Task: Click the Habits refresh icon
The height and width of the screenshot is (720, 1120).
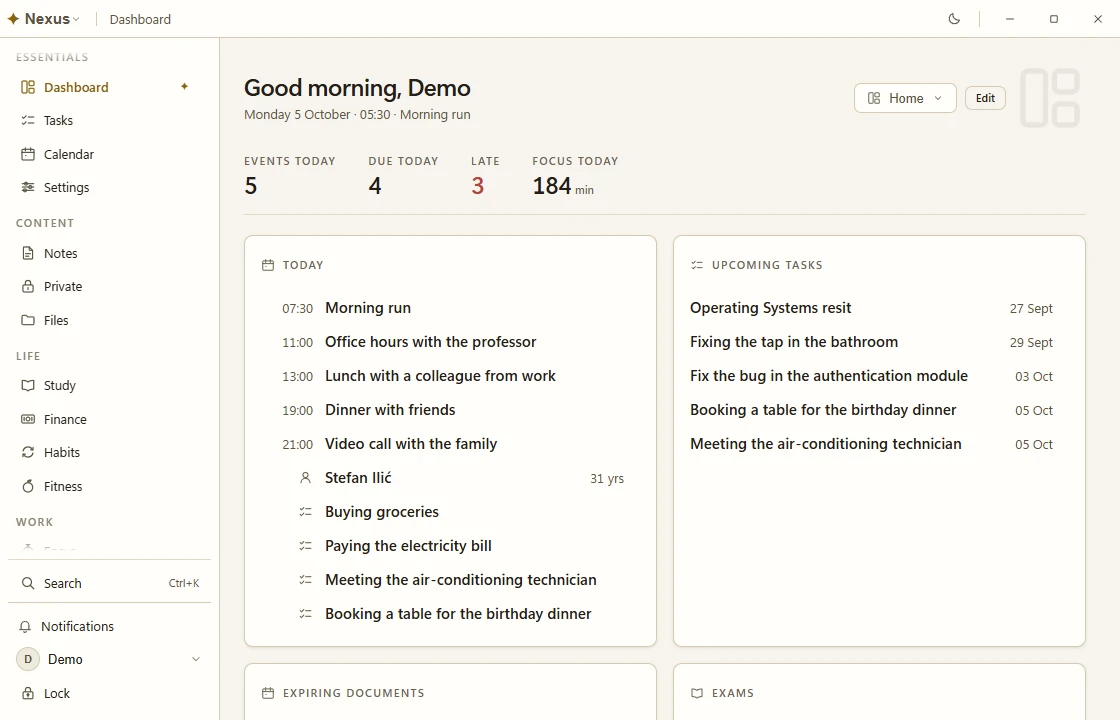Action: point(28,452)
